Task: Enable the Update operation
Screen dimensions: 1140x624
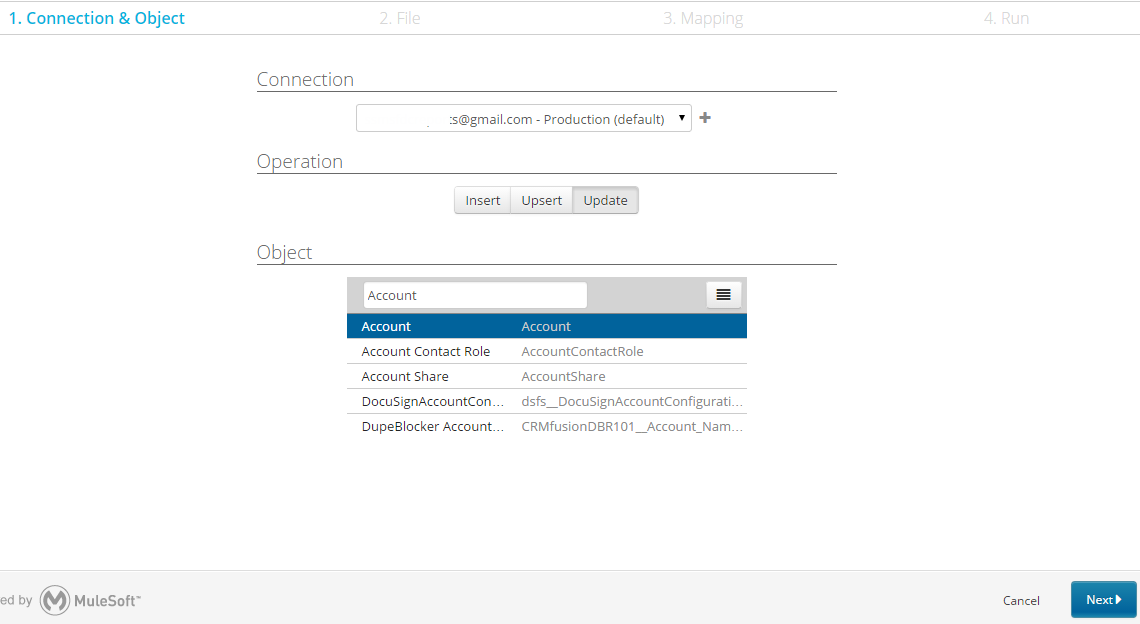Action: (605, 200)
